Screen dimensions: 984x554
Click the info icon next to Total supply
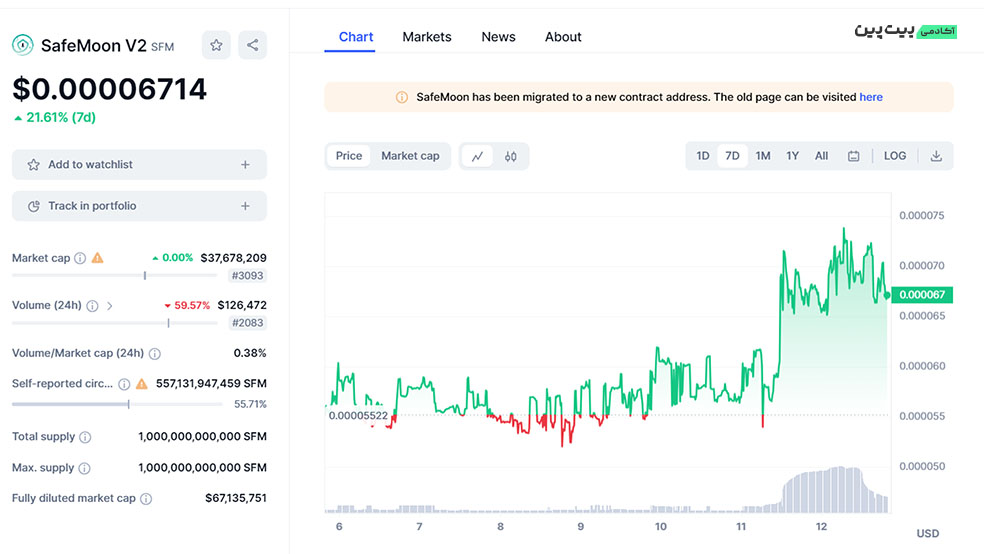click(x=85, y=437)
